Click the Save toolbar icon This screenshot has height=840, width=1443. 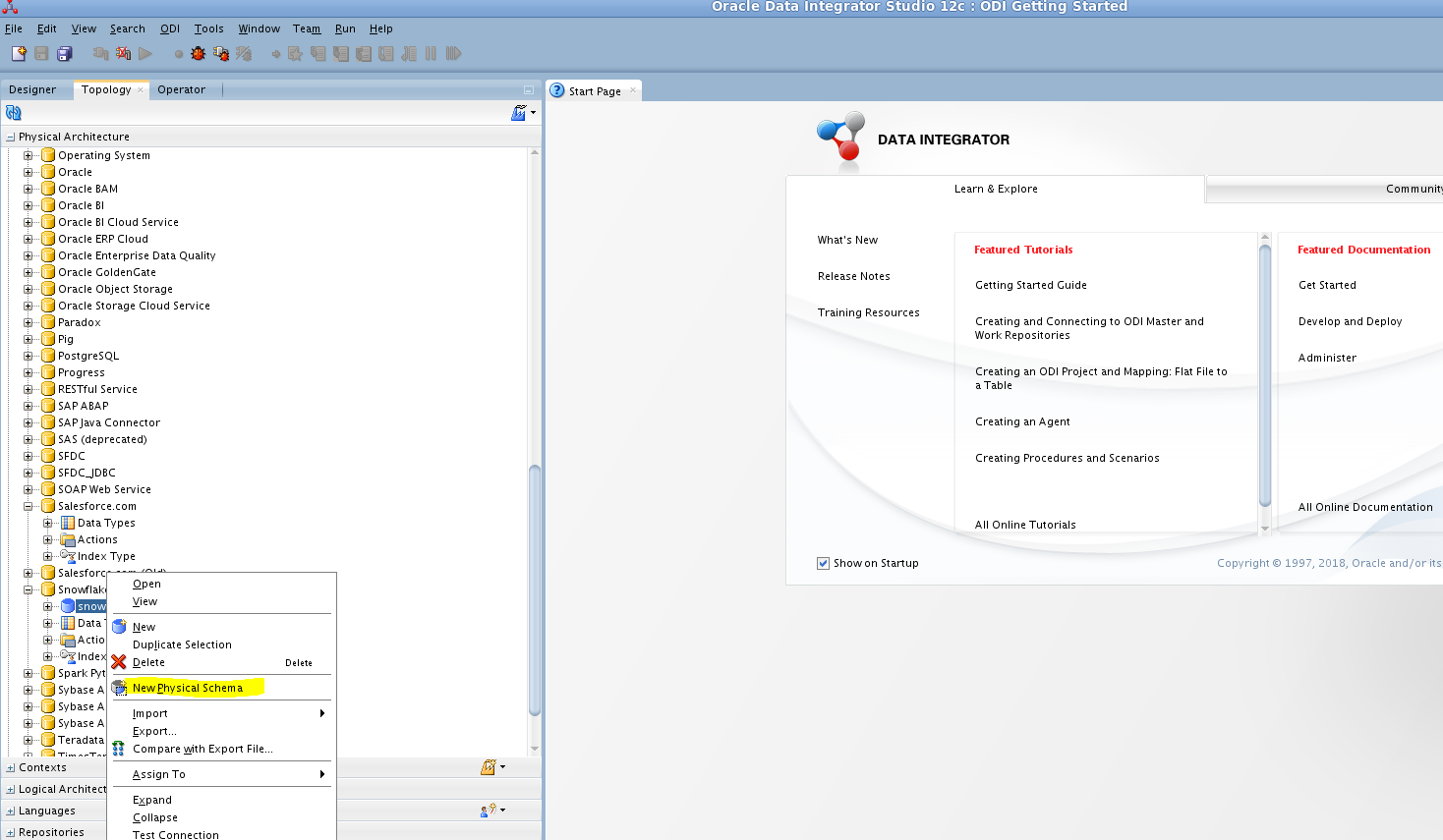(41, 54)
